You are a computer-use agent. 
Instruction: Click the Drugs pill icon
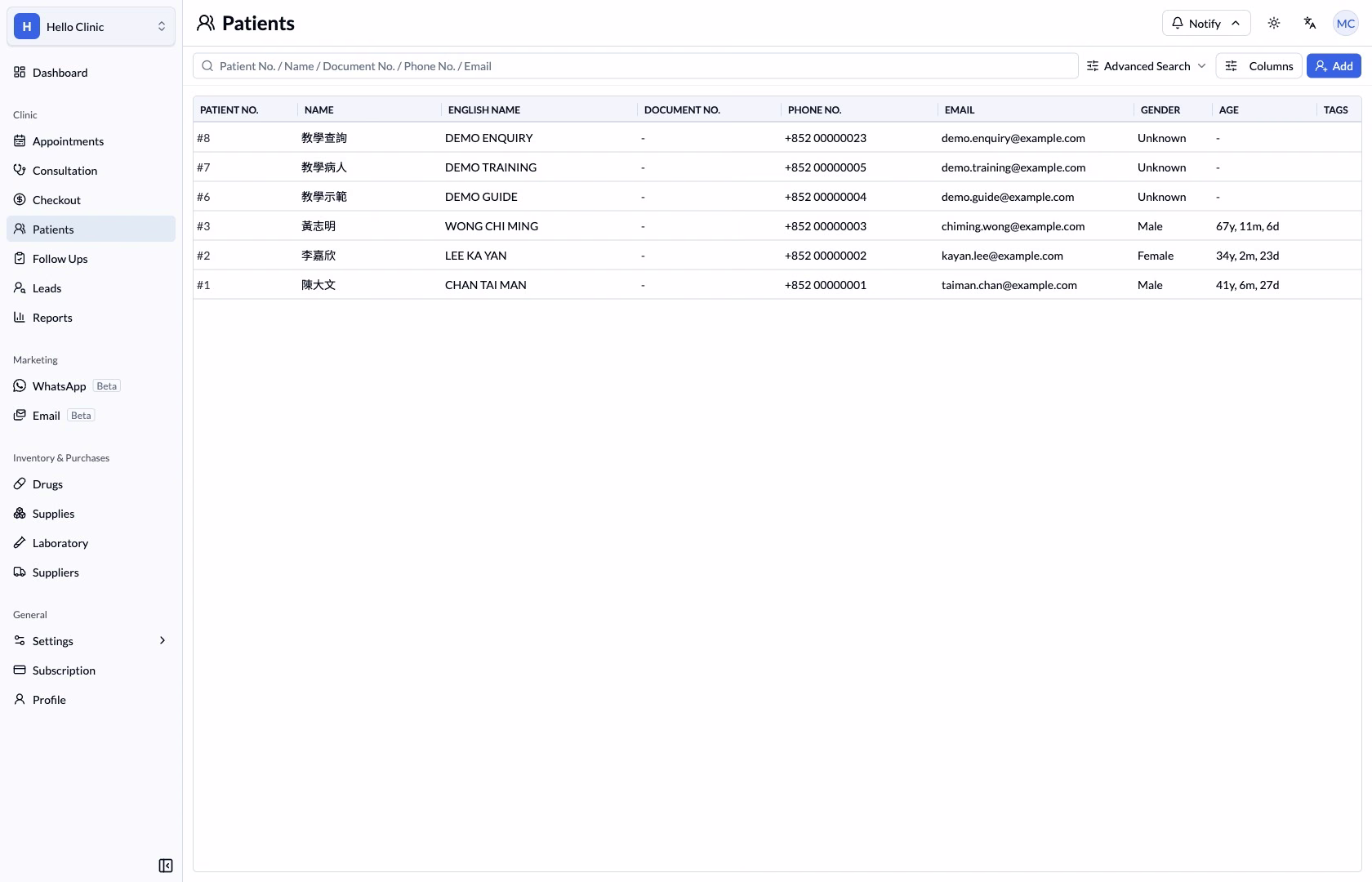tap(20, 483)
